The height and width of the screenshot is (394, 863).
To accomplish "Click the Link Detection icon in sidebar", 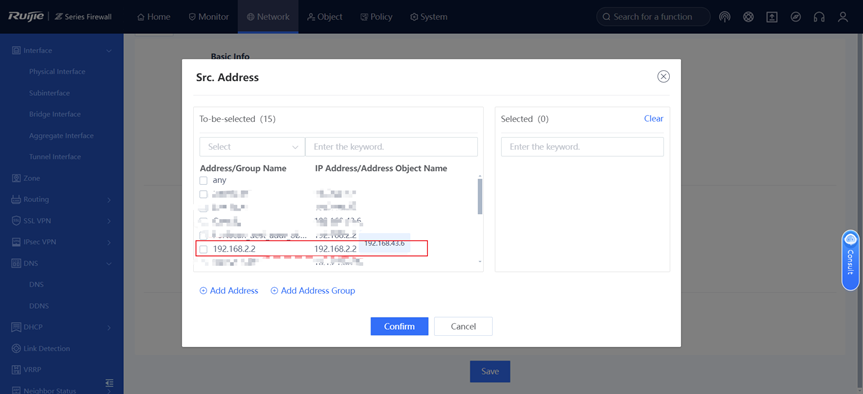I will pyautogui.click(x=16, y=348).
